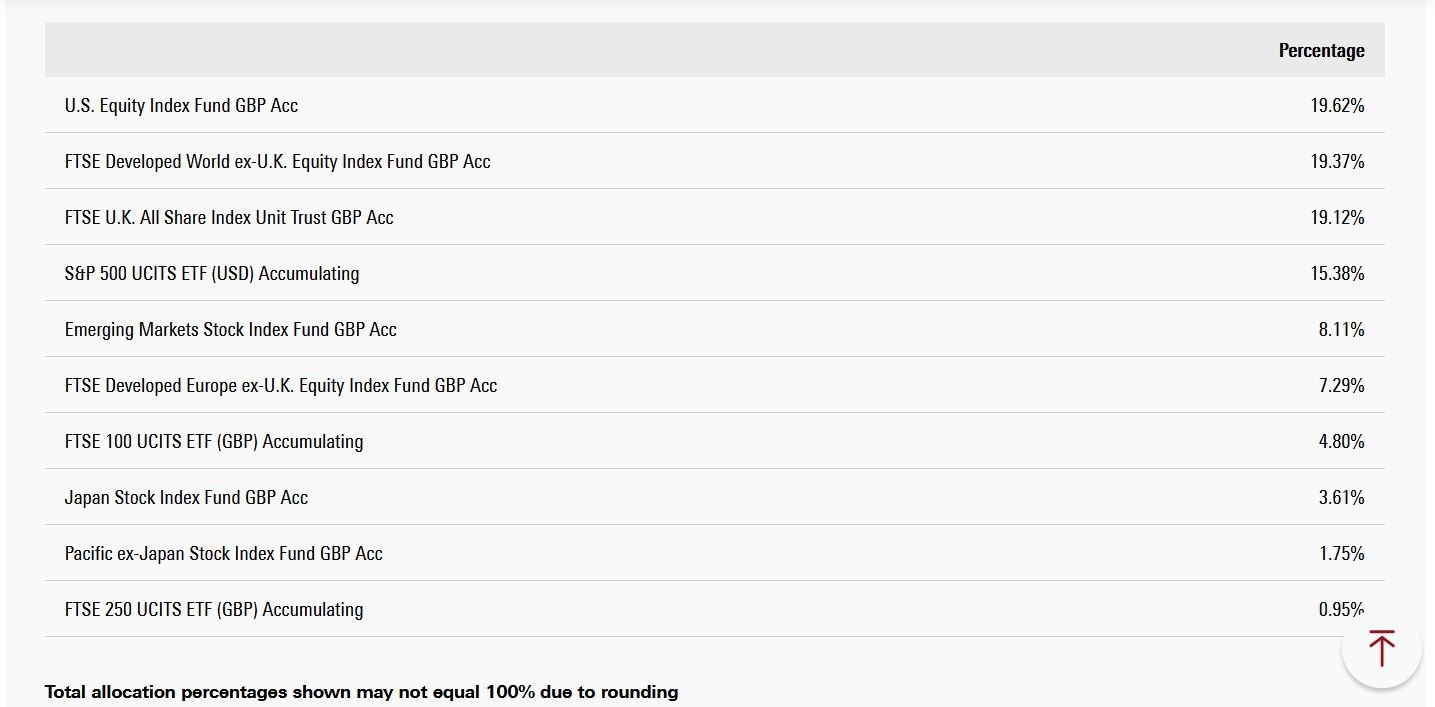The height and width of the screenshot is (707, 1435).
Task: Click FTSE Developed Europe ex-U.K. Equity Index Fund
Action: pyautogui.click(x=281, y=385)
